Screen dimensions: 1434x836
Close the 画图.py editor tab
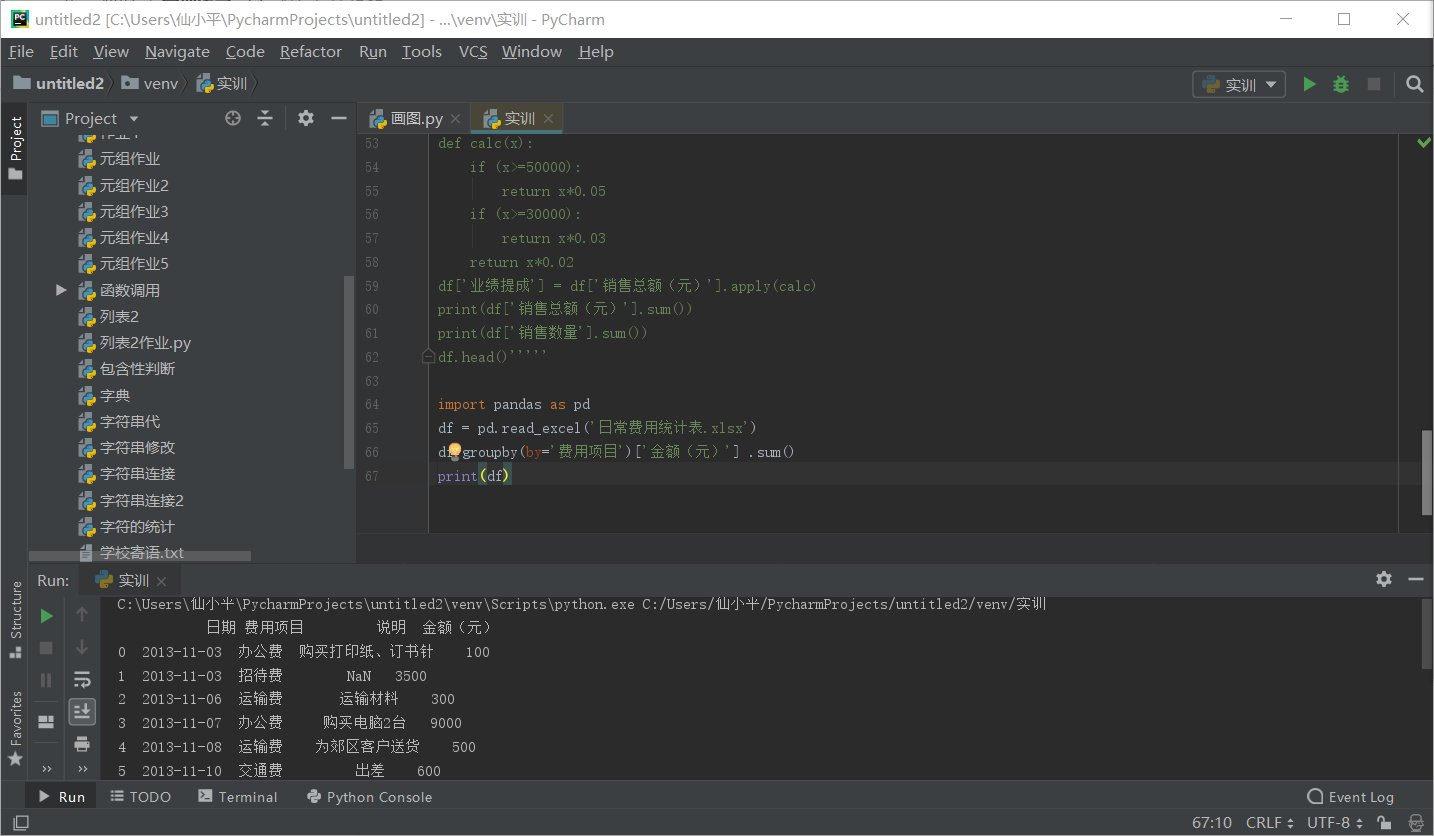coord(456,118)
